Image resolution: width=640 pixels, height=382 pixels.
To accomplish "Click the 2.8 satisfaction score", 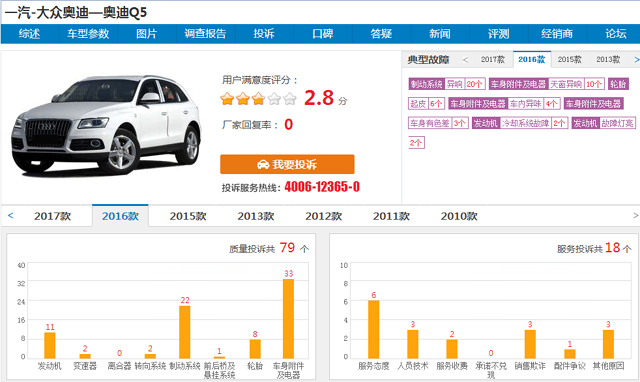I will (x=319, y=98).
